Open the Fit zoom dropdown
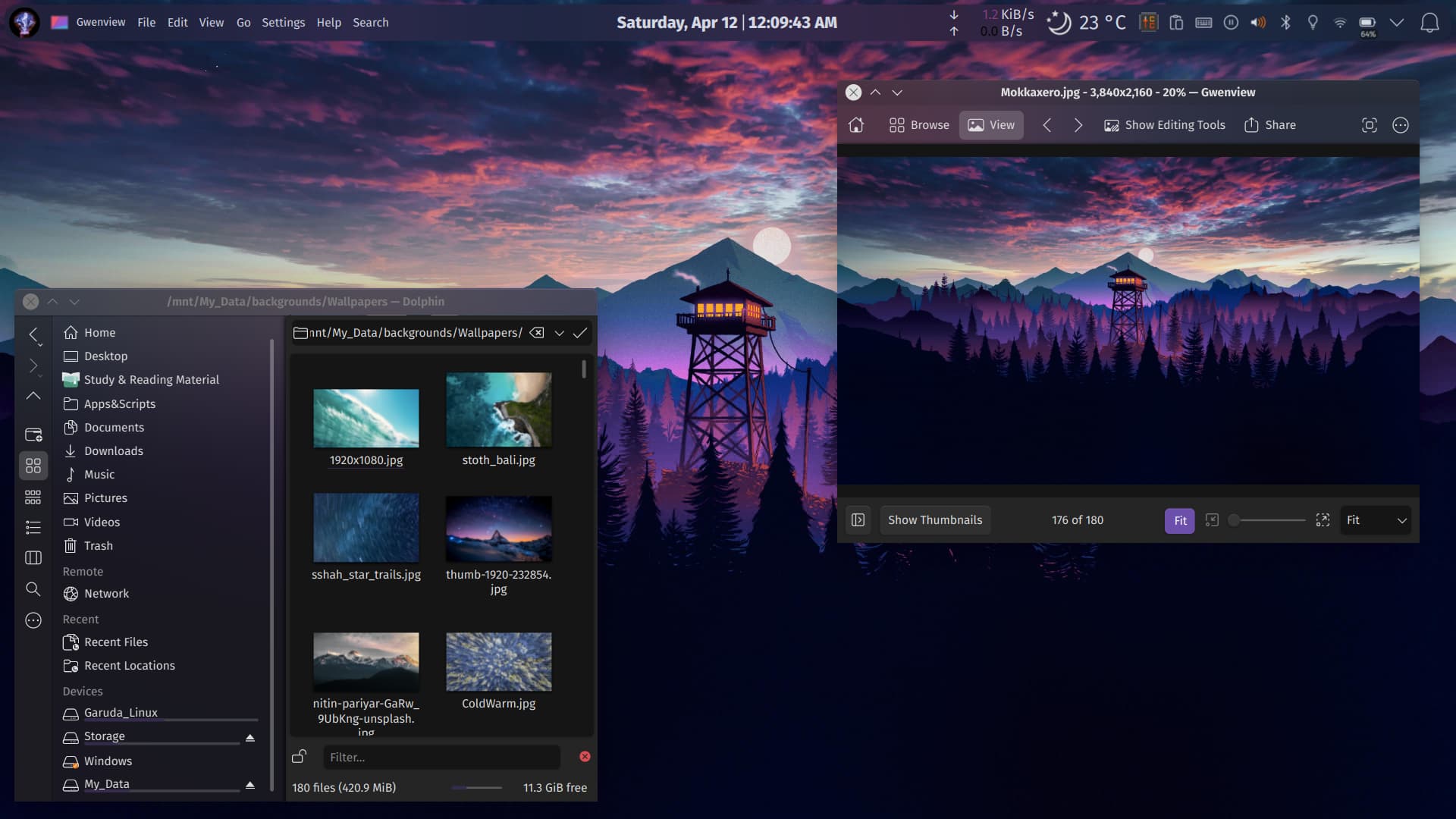Image resolution: width=1456 pixels, height=819 pixels. (1376, 520)
